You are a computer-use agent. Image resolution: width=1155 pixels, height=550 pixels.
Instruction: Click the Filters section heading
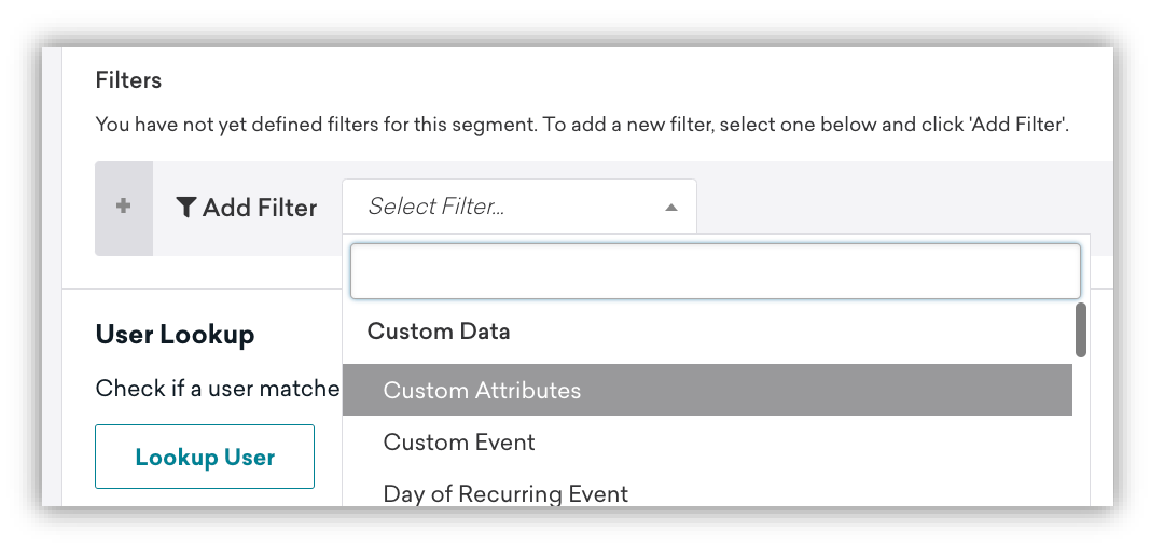(x=129, y=80)
